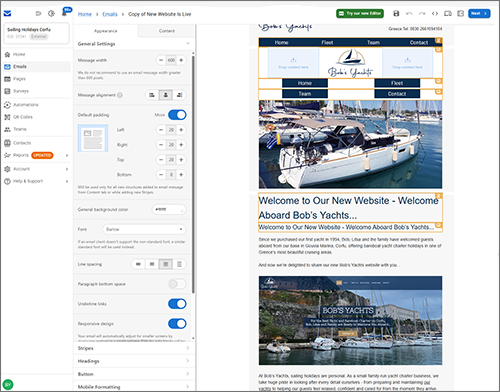500x392 pixels.
Task: Decrease message width with minus button
Action: 161,60
